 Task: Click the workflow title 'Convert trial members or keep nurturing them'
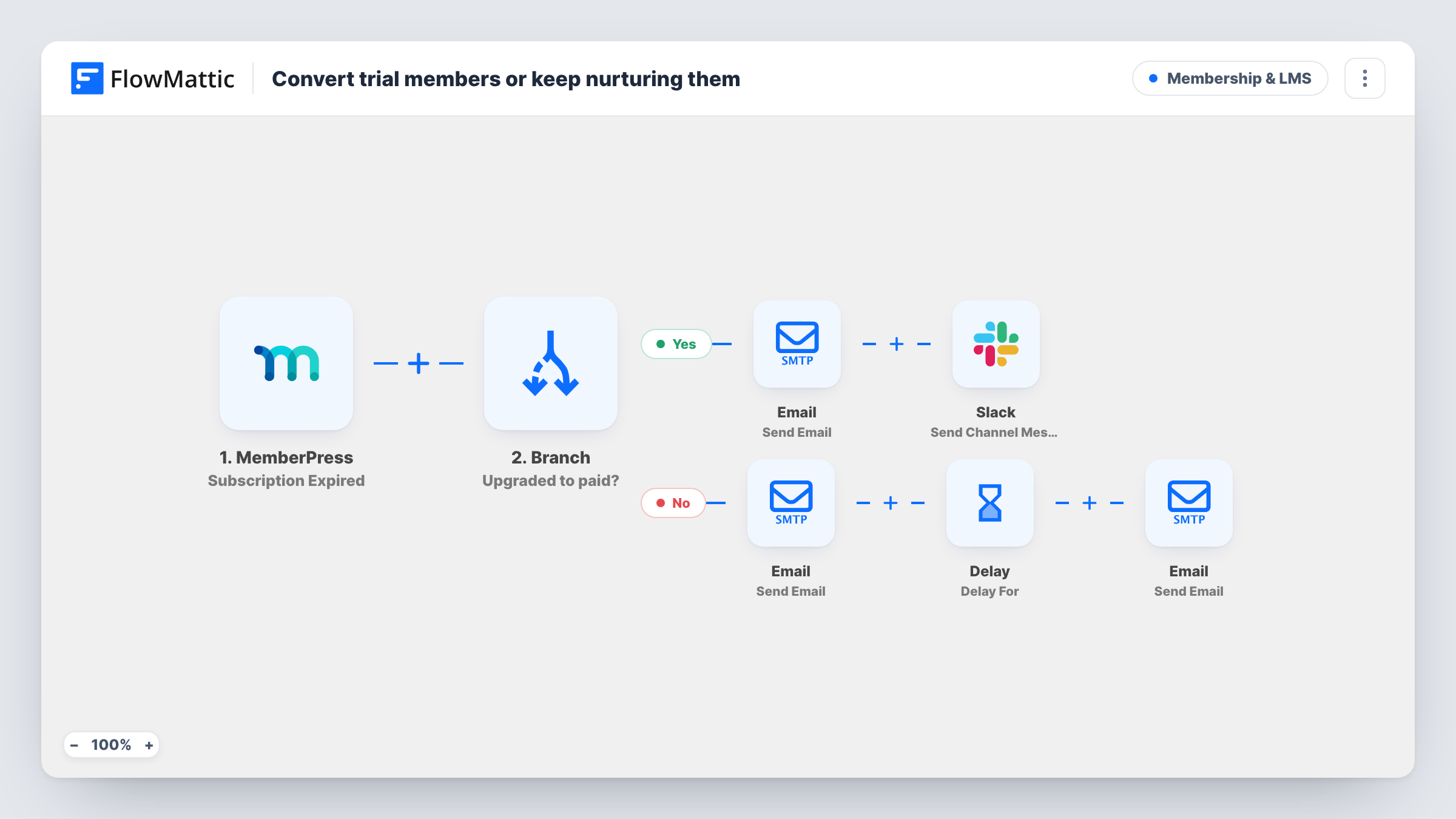pos(506,79)
